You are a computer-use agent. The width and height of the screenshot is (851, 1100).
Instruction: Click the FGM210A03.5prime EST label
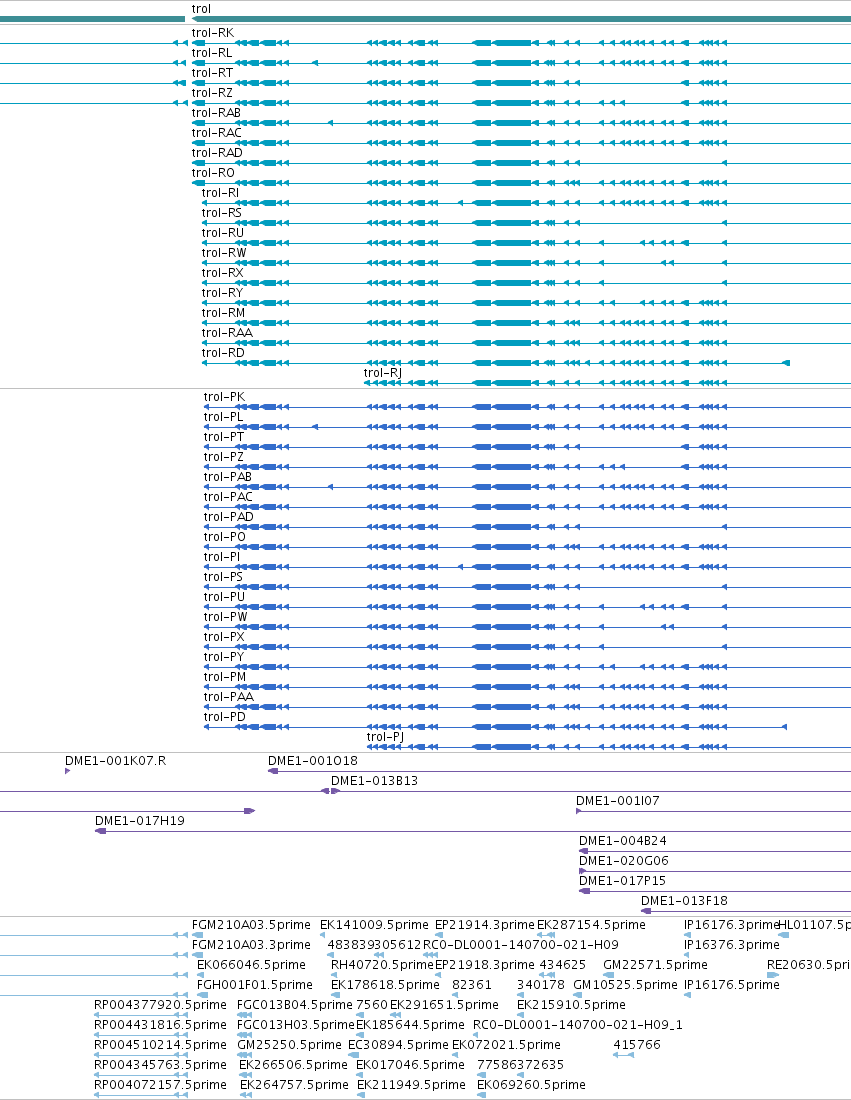pyautogui.click(x=251, y=925)
